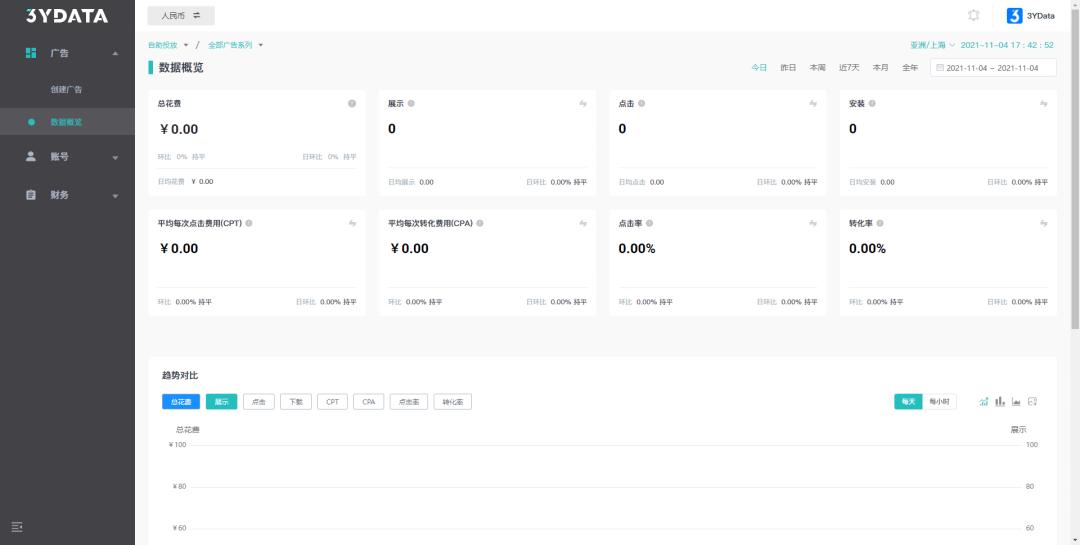This screenshot has width=1080, height=545.
Task: Select the 近7天 date range tab
Action: tap(849, 68)
